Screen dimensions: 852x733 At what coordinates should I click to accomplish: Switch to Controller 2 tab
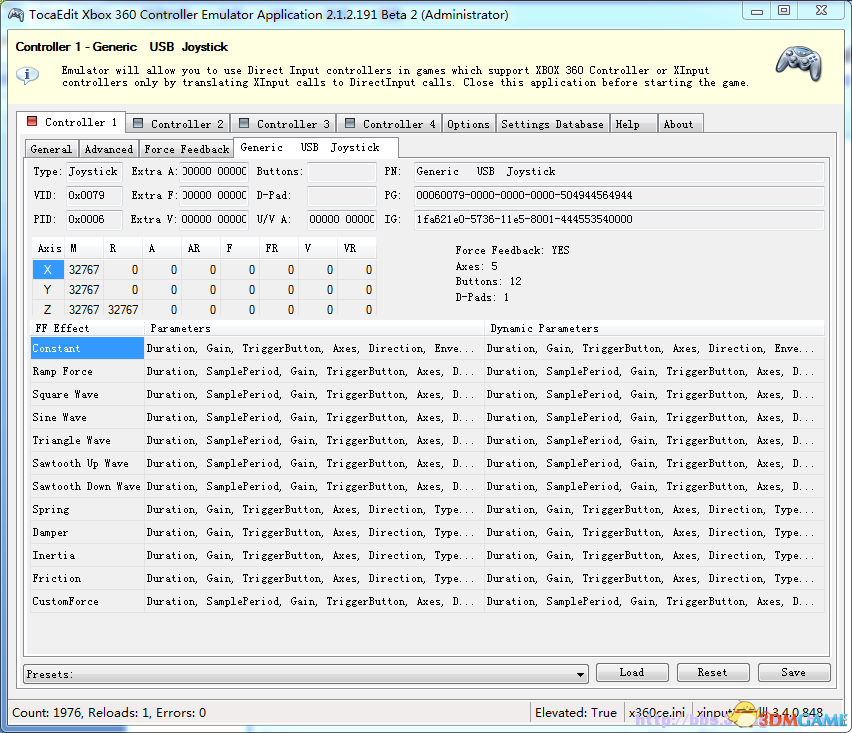(178, 123)
